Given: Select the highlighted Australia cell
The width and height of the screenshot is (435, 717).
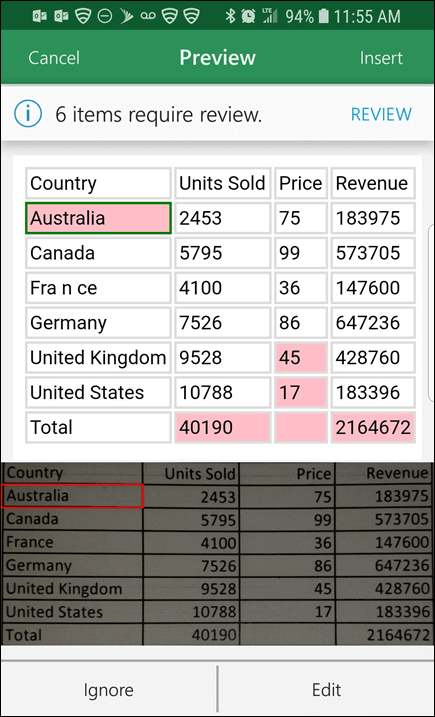Looking at the screenshot, I should pos(98,218).
